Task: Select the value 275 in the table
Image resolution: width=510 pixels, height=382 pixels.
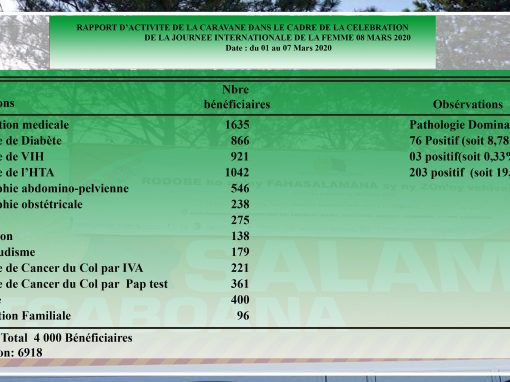Action: pos(240,220)
